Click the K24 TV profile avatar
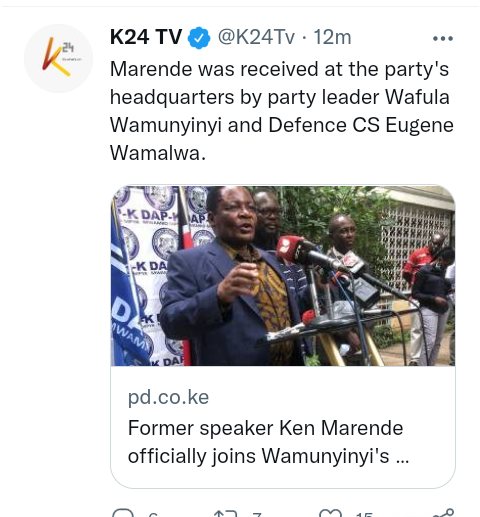 (x=58, y=58)
